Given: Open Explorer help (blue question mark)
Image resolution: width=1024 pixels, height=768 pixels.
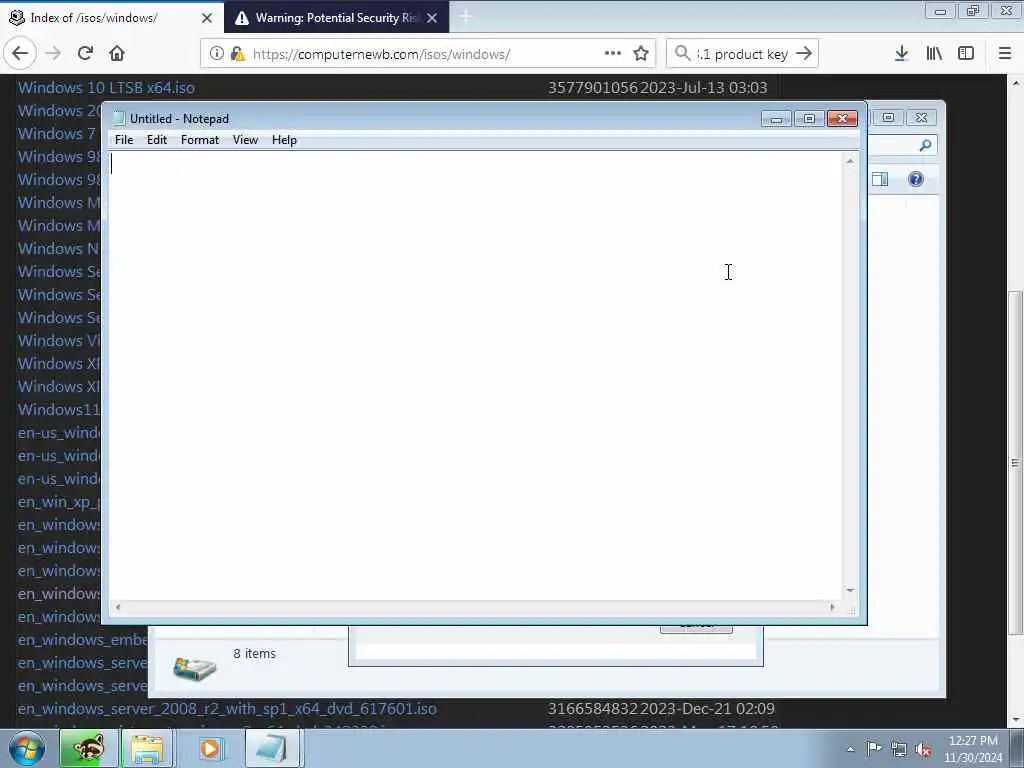Looking at the screenshot, I should click(x=916, y=179).
